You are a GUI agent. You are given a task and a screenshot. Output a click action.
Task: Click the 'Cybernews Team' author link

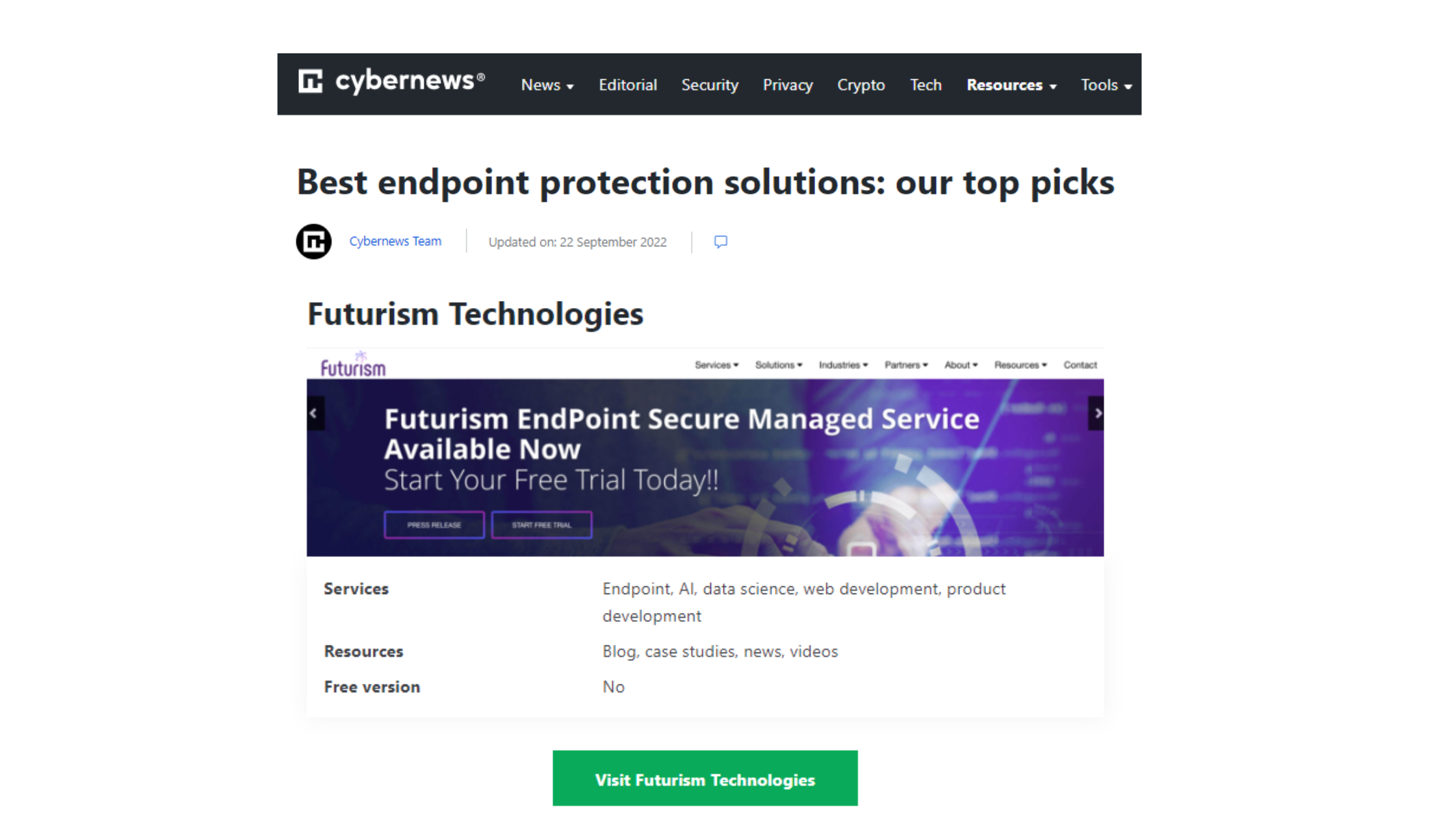point(395,241)
